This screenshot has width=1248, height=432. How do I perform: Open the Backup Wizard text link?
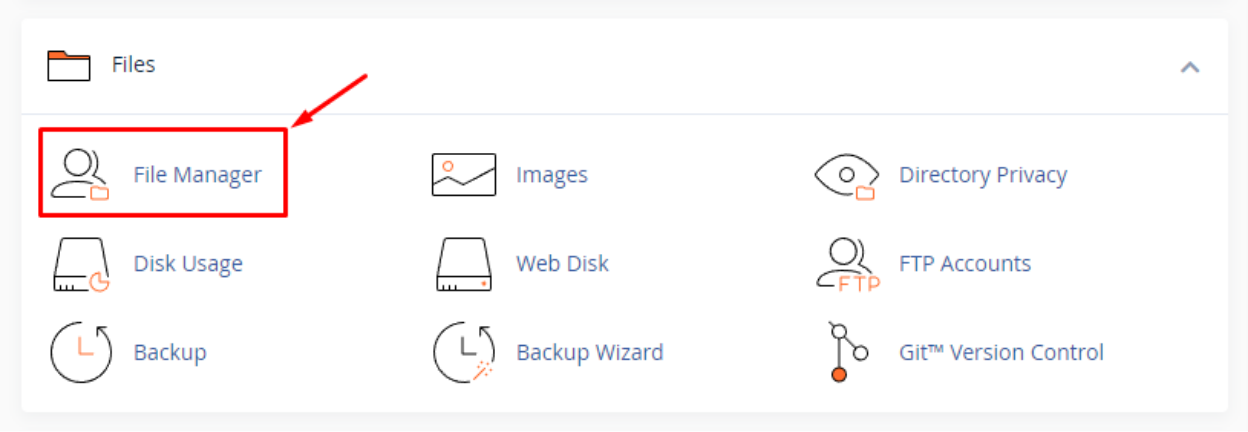pos(589,352)
